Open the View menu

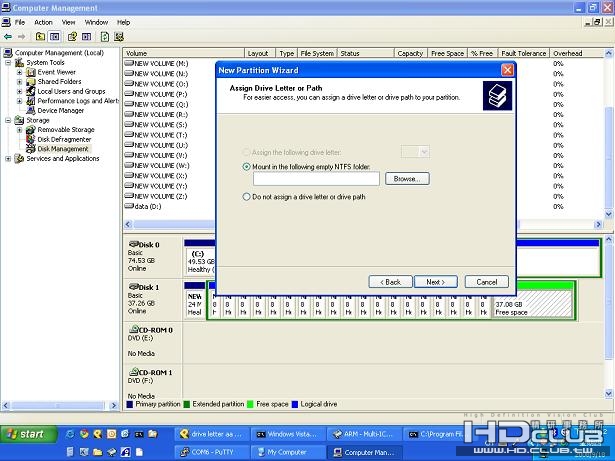click(x=68, y=22)
